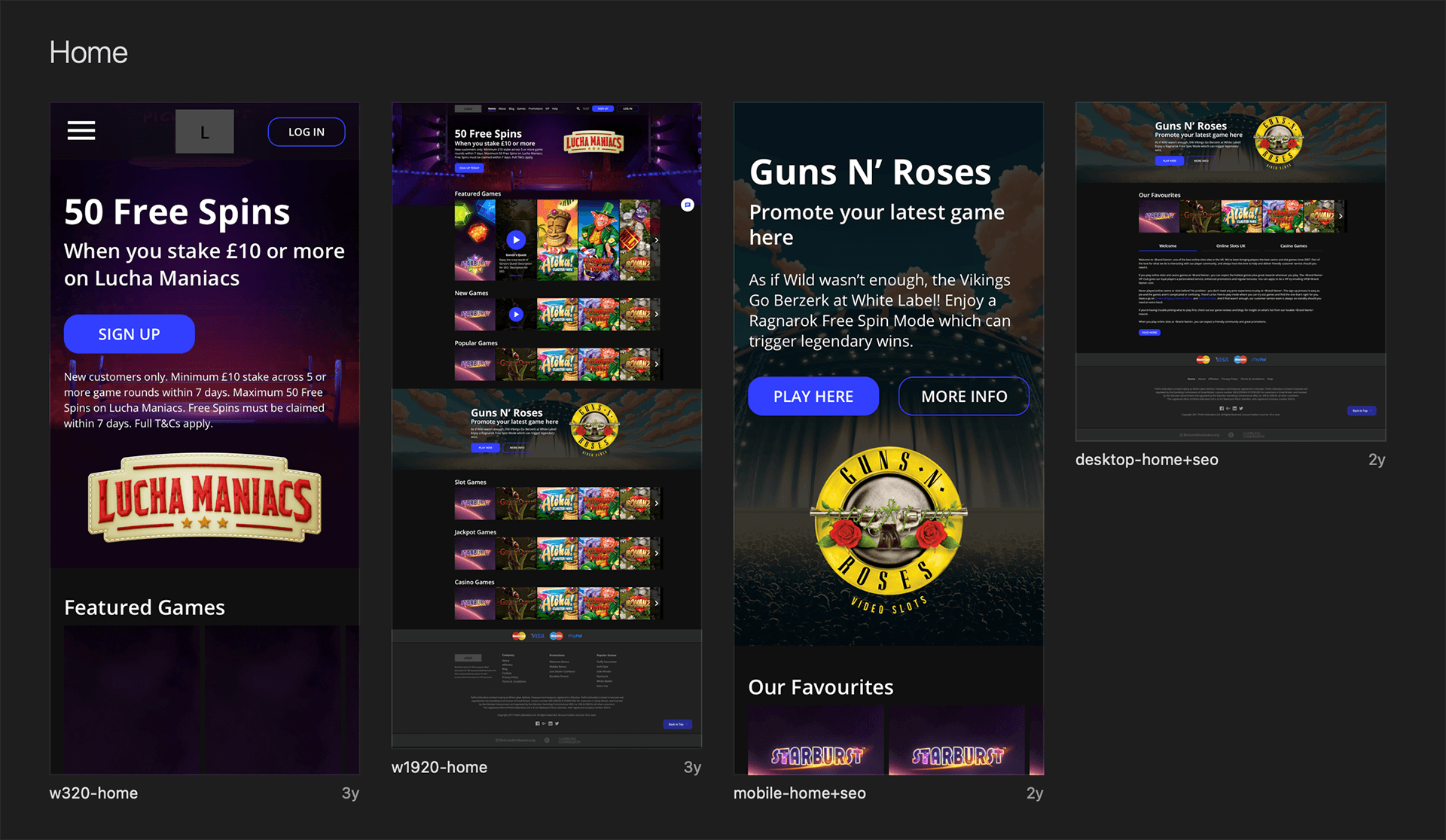Viewport: 1446px width, 840px height.
Task: Click the PLAY HERE button
Action: (813, 396)
